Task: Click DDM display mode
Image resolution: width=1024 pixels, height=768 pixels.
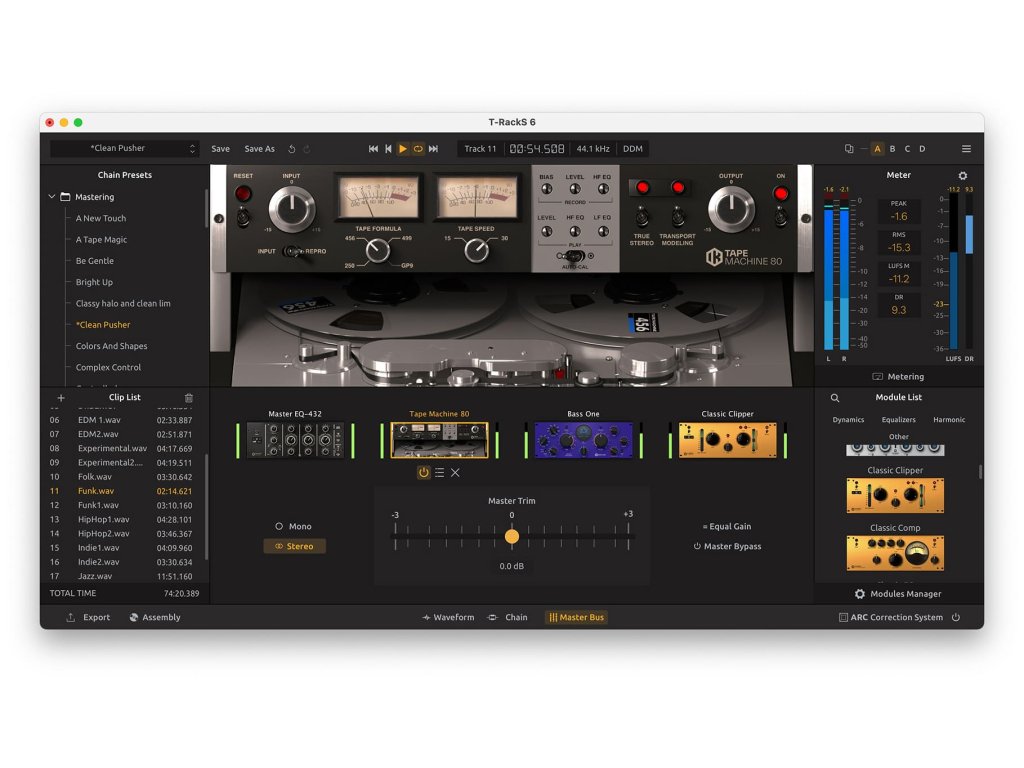Action: click(x=632, y=149)
